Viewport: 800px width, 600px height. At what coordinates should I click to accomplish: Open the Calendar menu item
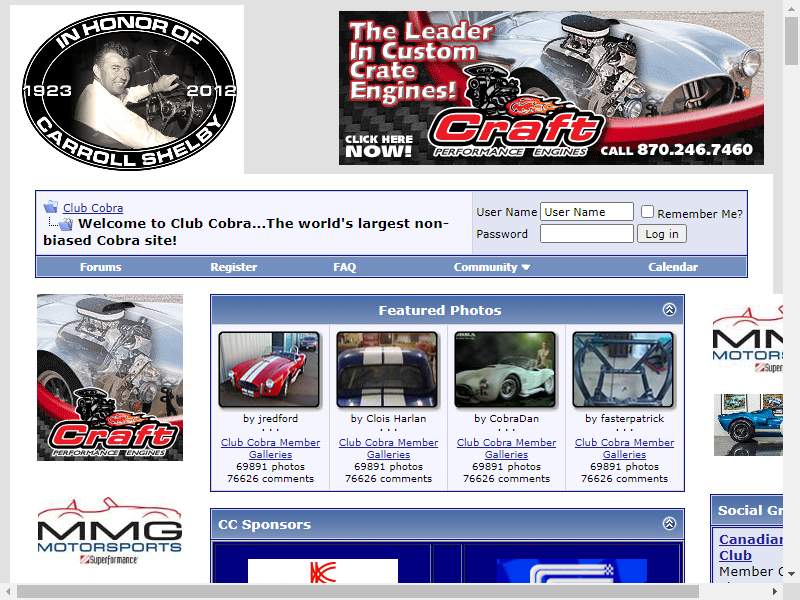(x=672, y=267)
